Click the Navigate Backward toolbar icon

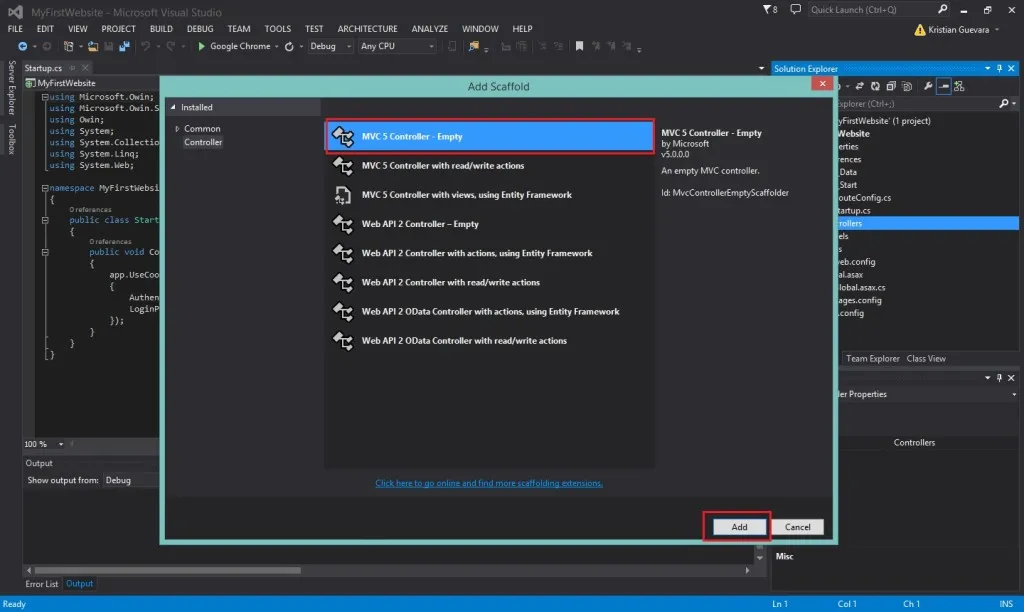click(22, 46)
